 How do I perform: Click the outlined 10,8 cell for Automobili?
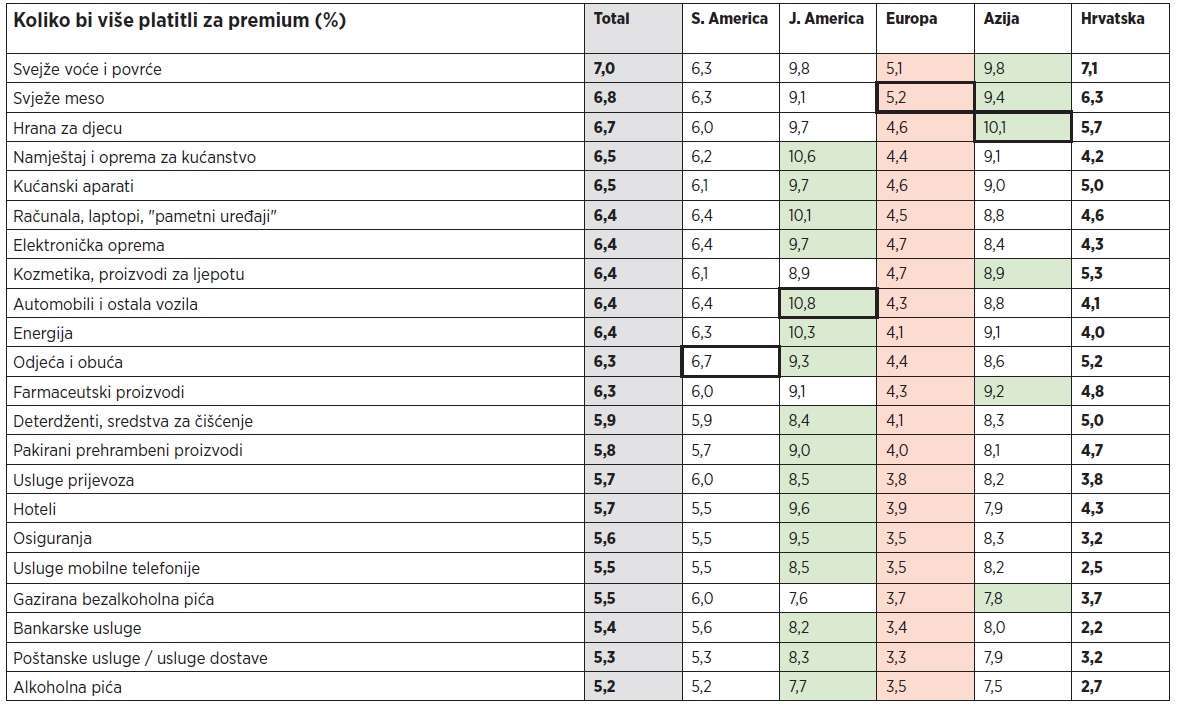pos(828,303)
